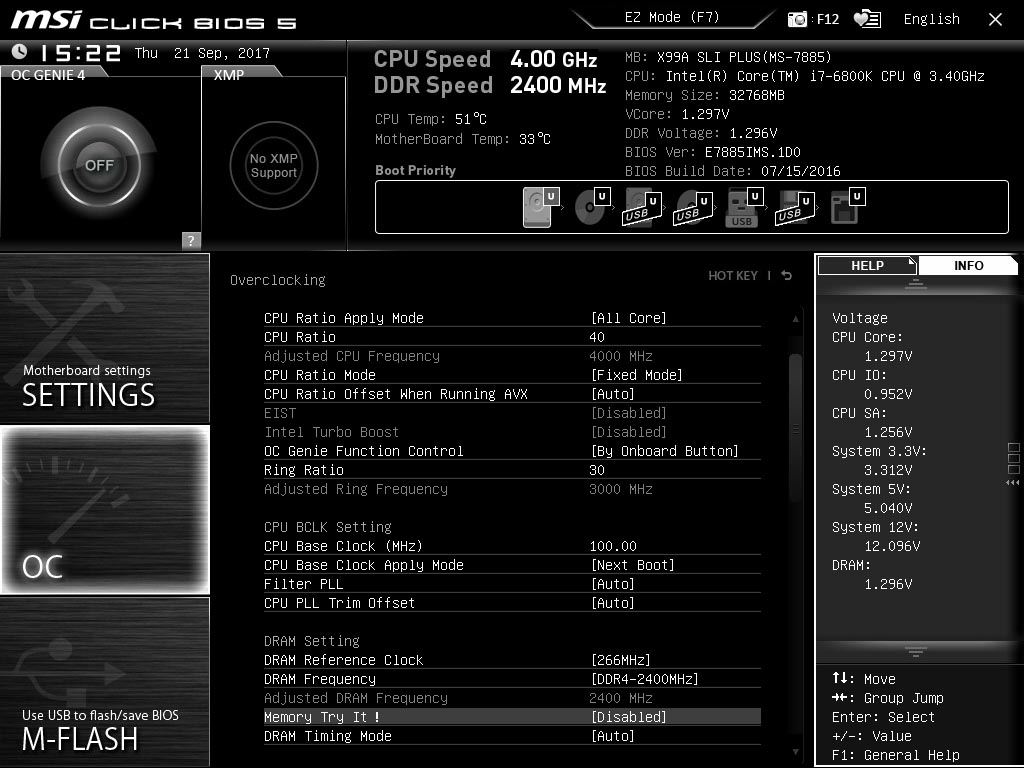Viewport: 1024px width, 768px height.
Task: Open CPU Ratio Offset When Running AVX option
Action: click(x=512, y=394)
